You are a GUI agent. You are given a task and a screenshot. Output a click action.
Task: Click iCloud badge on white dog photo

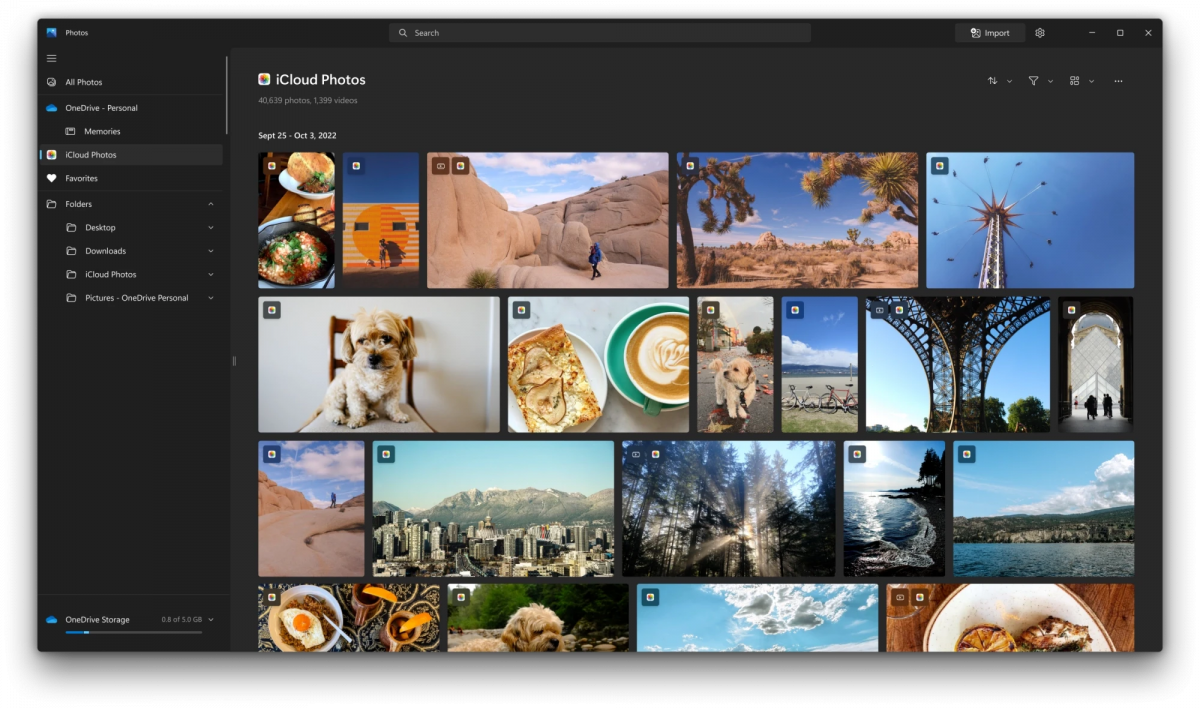tap(272, 310)
